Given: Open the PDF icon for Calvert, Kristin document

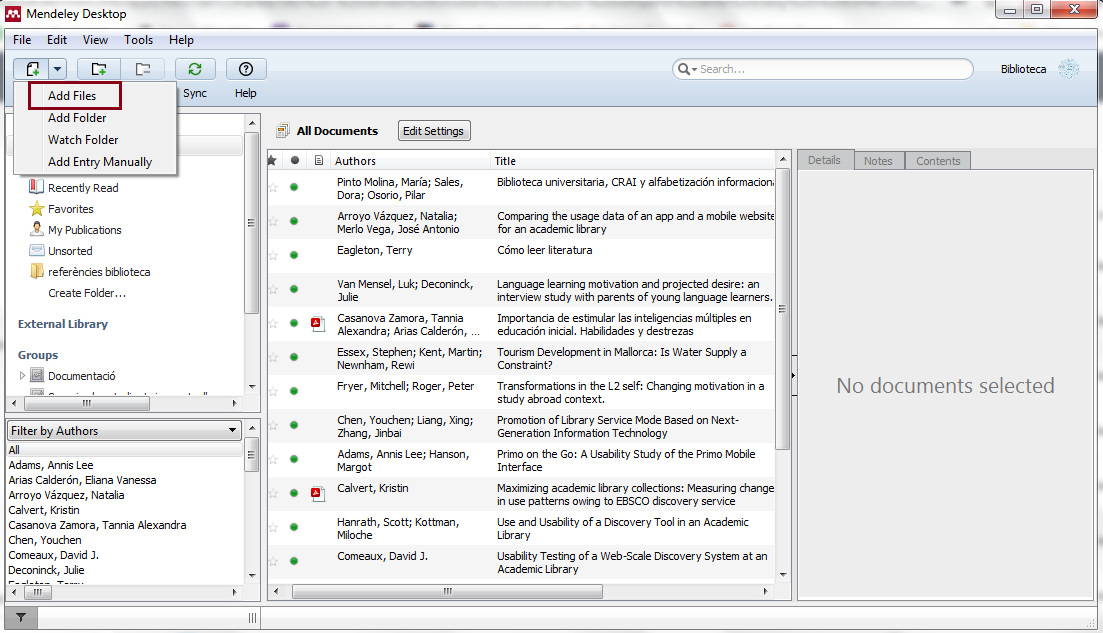Looking at the screenshot, I should pyautogui.click(x=317, y=494).
